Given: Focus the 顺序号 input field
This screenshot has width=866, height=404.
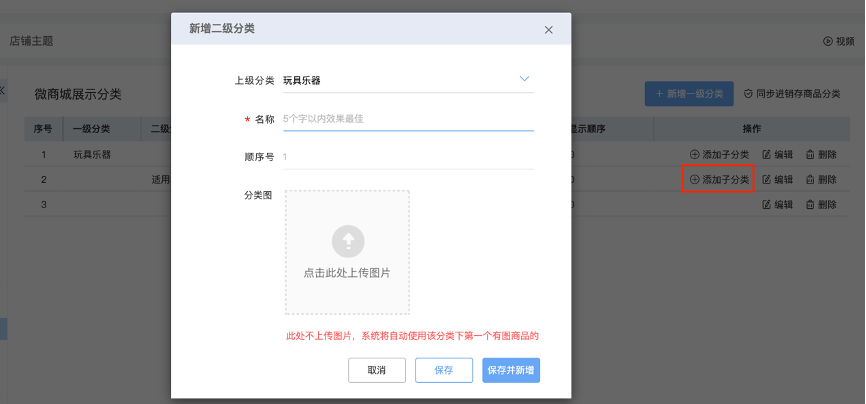Looking at the screenshot, I should pyautogui.click(x=407, y=157).
